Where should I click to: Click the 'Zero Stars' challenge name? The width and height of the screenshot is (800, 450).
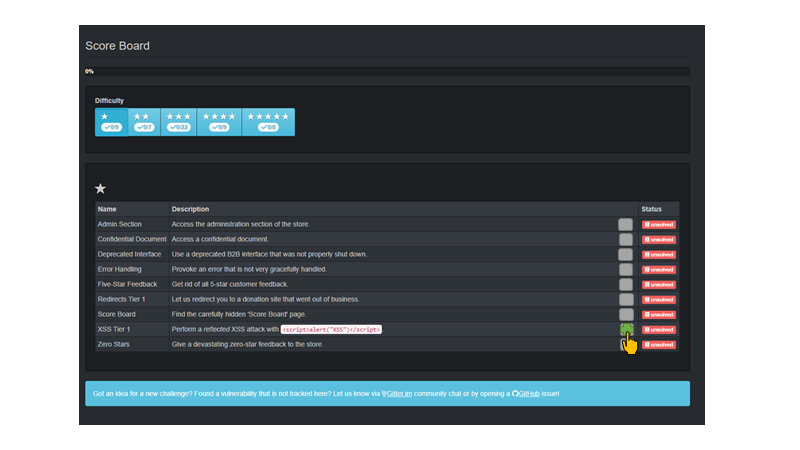[x=113, y=344]
